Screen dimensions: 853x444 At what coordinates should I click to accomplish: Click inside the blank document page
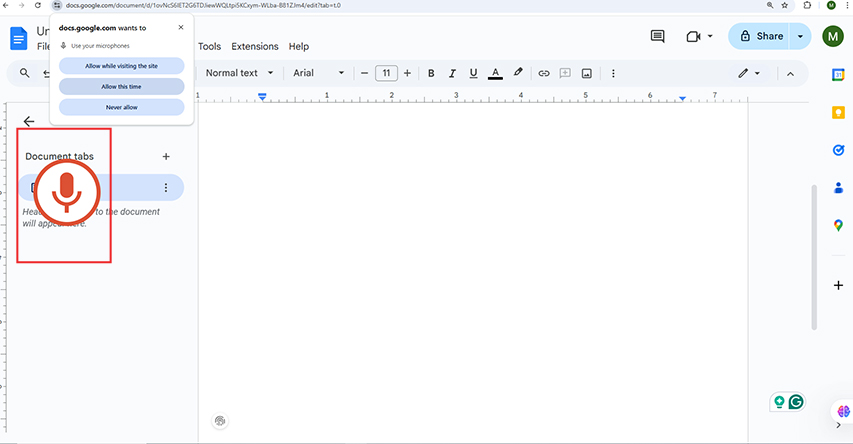point(473,272)
